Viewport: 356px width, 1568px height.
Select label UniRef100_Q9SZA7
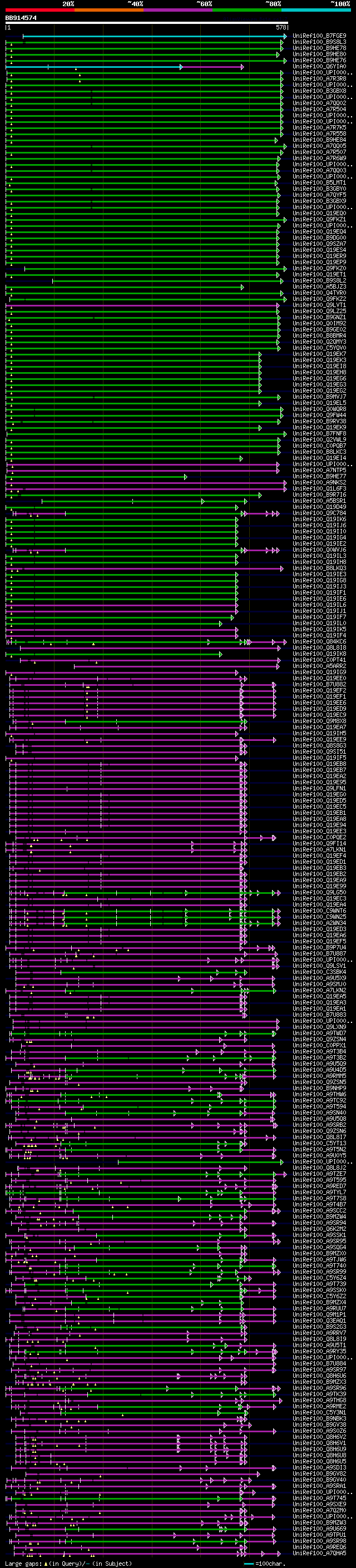(319, 244)
